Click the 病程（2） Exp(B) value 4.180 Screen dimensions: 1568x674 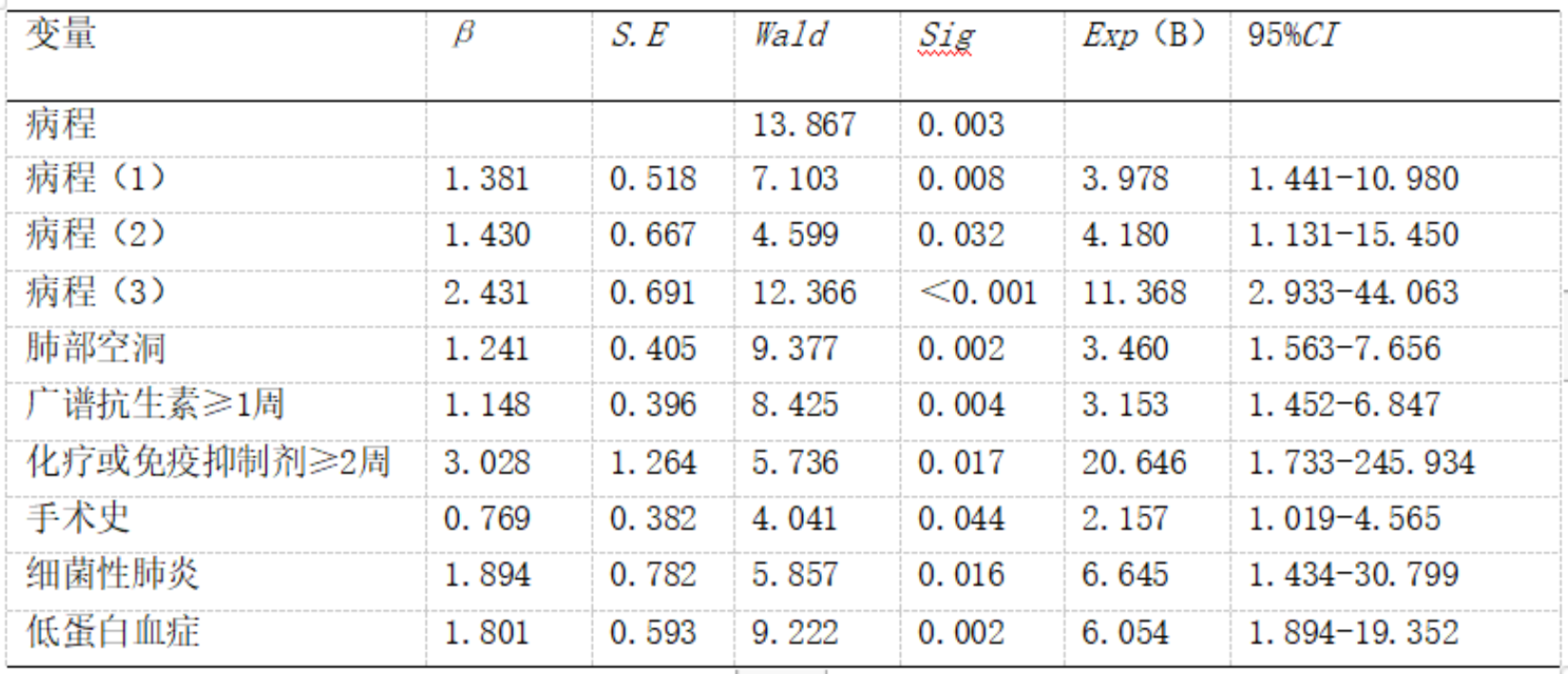(1124, 235)
